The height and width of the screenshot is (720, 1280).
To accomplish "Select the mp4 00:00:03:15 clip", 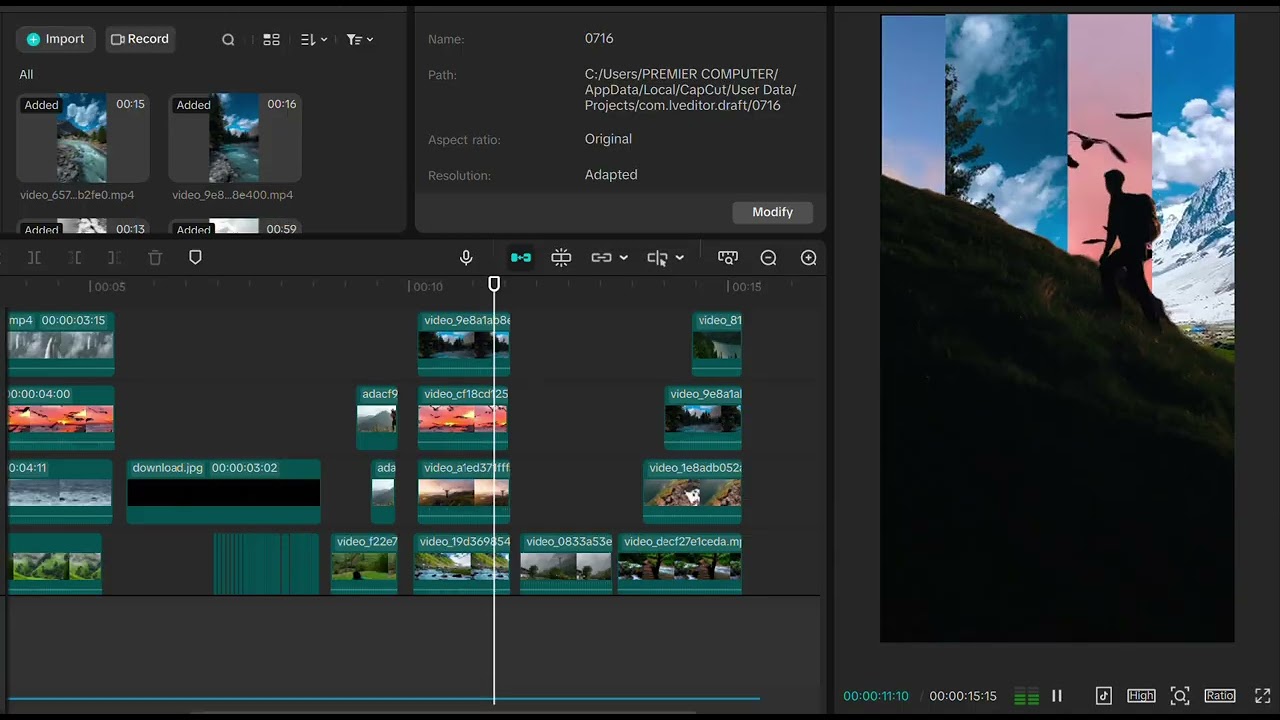I will coord(61,344).
